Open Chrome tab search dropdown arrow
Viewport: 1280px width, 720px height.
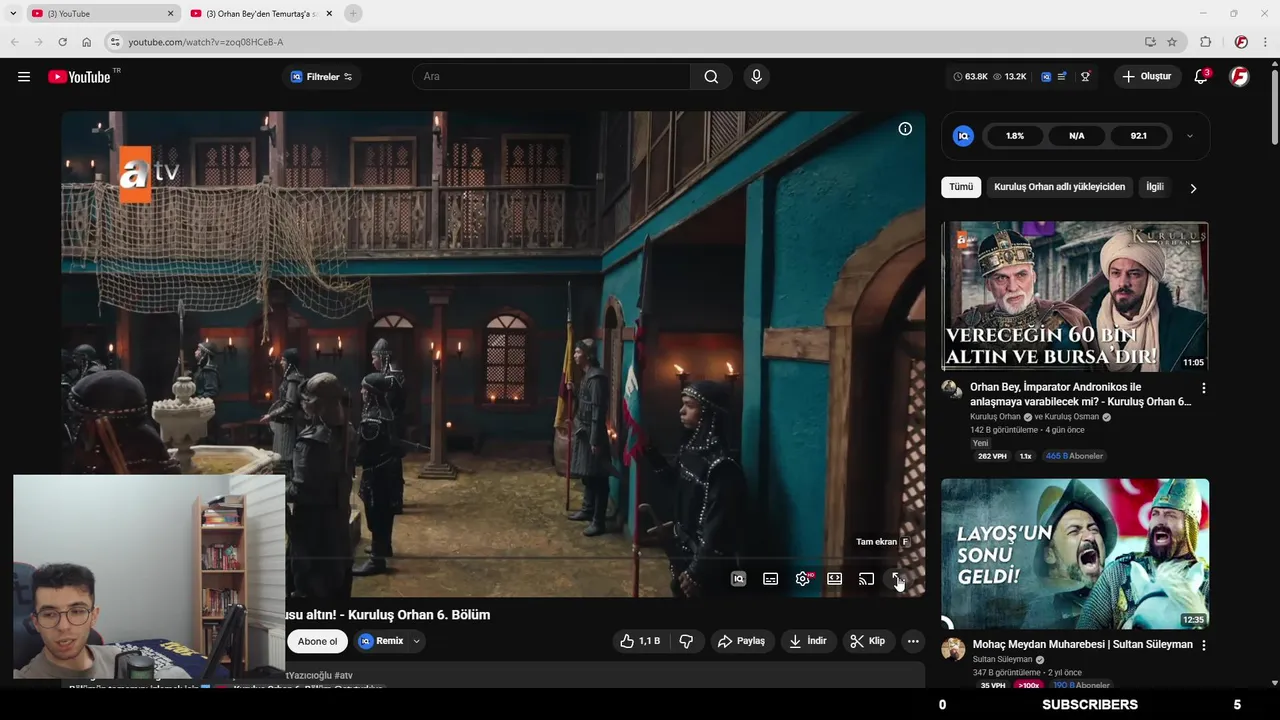point(12,13)
